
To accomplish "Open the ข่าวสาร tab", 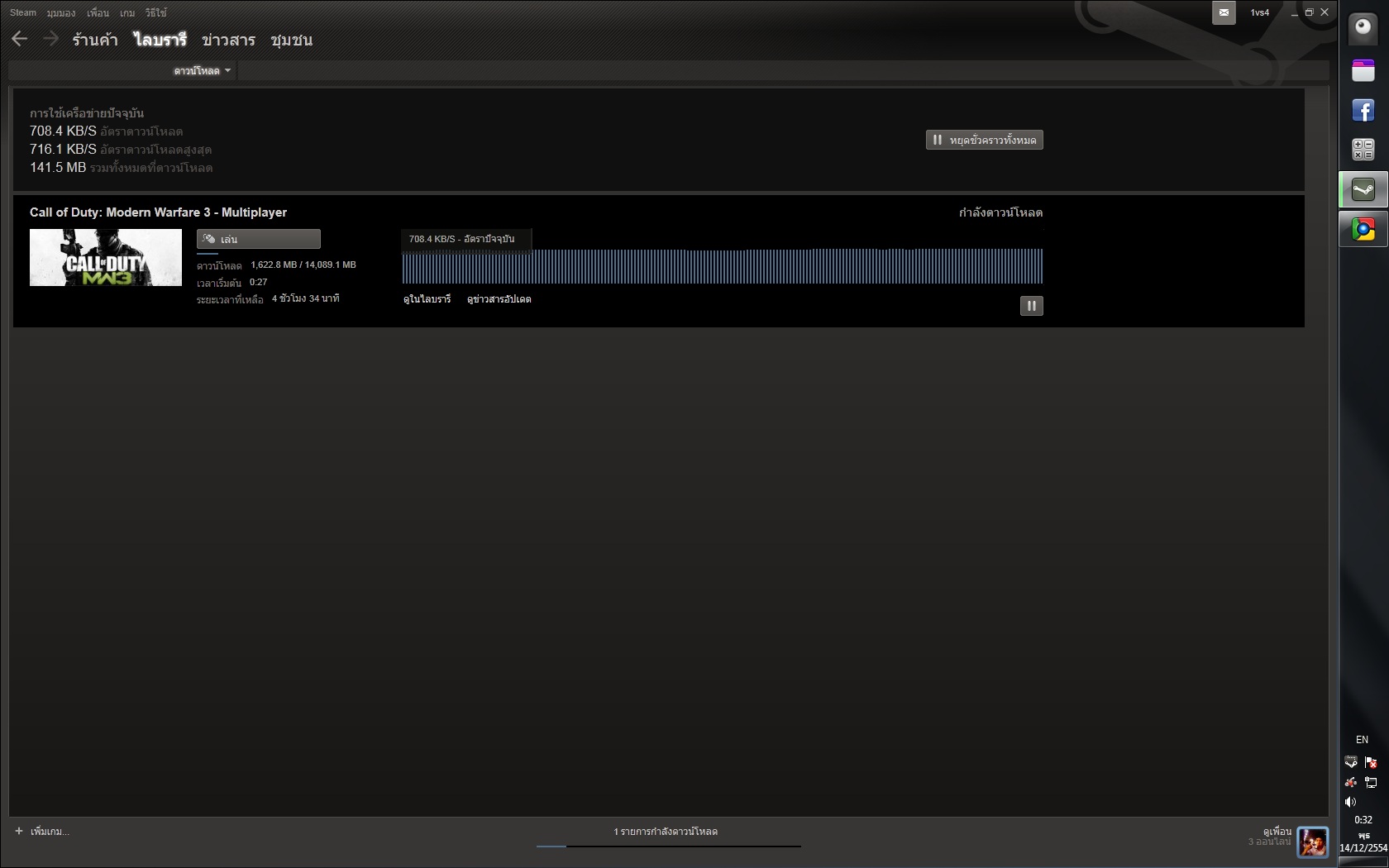I will click(228, 40).
